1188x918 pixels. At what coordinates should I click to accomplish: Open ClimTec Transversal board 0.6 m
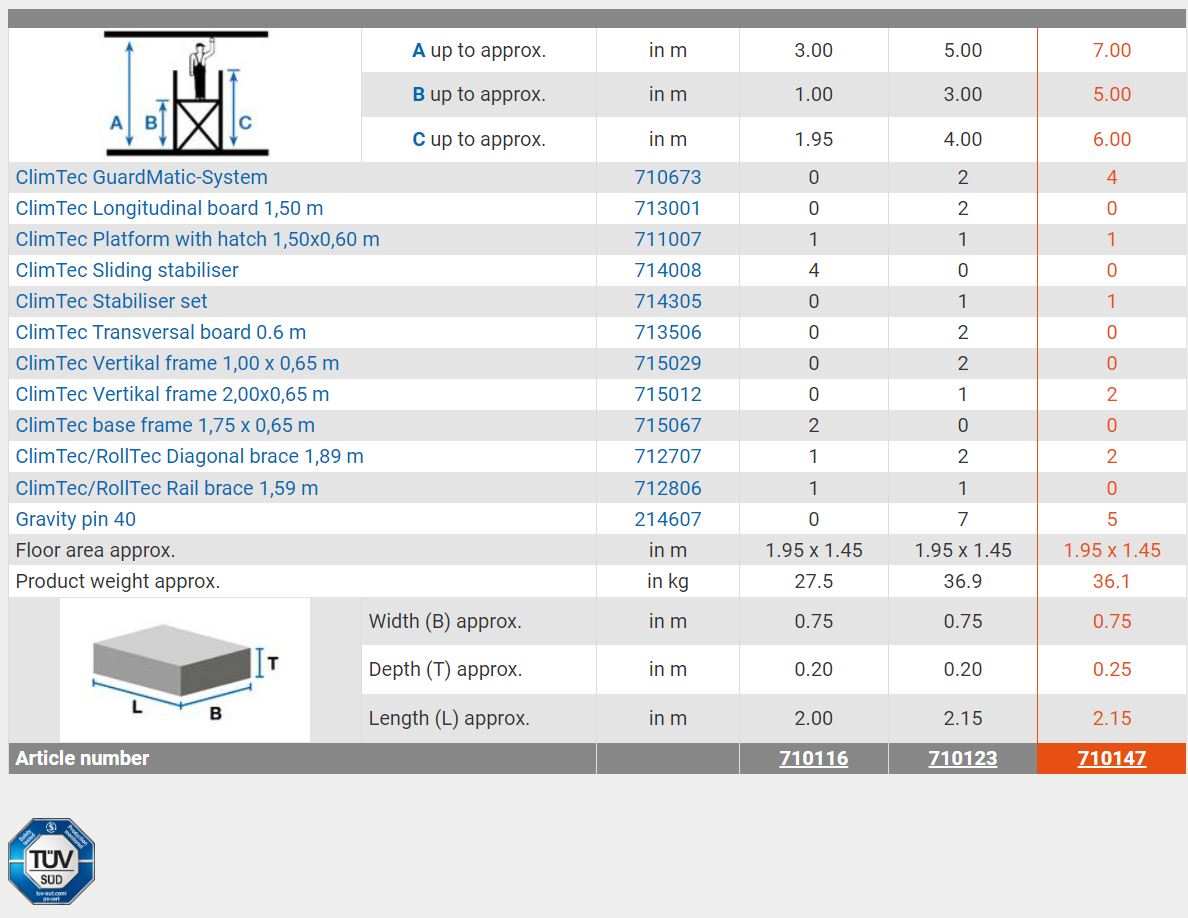point(161,333)
